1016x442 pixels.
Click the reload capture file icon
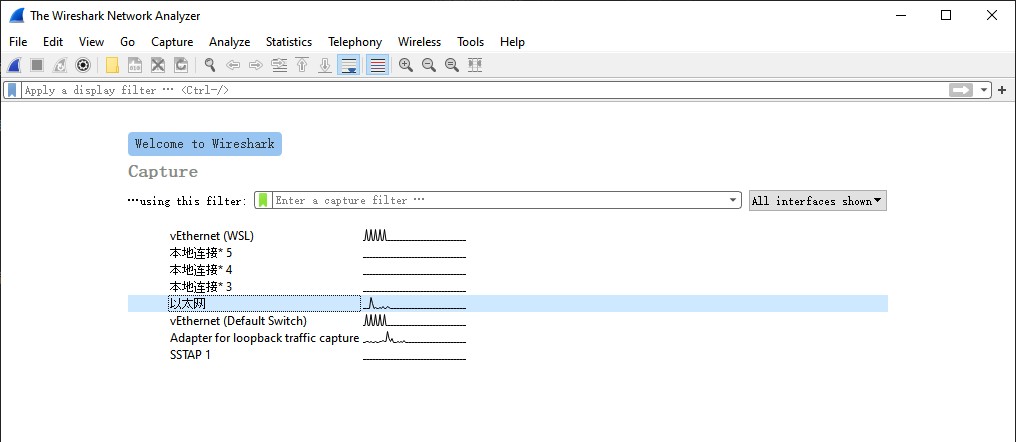point(181,65)
